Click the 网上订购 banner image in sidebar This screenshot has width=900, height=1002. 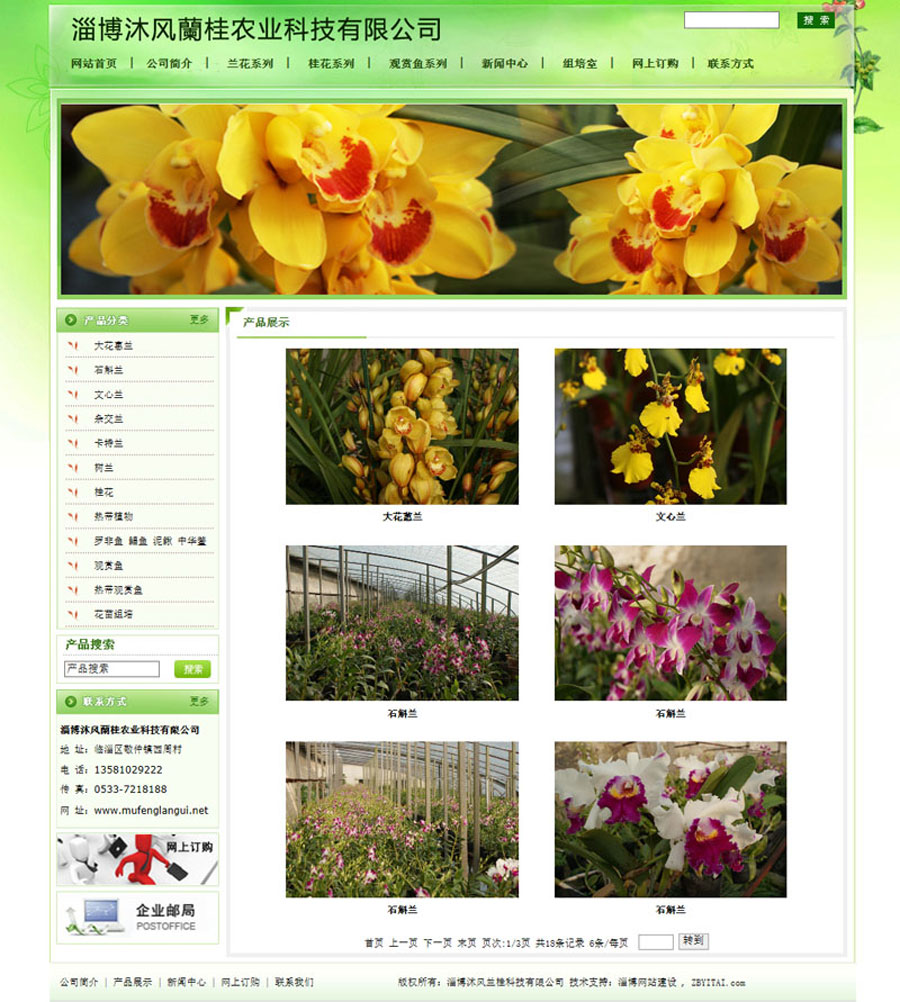click(x=137, y=859)
